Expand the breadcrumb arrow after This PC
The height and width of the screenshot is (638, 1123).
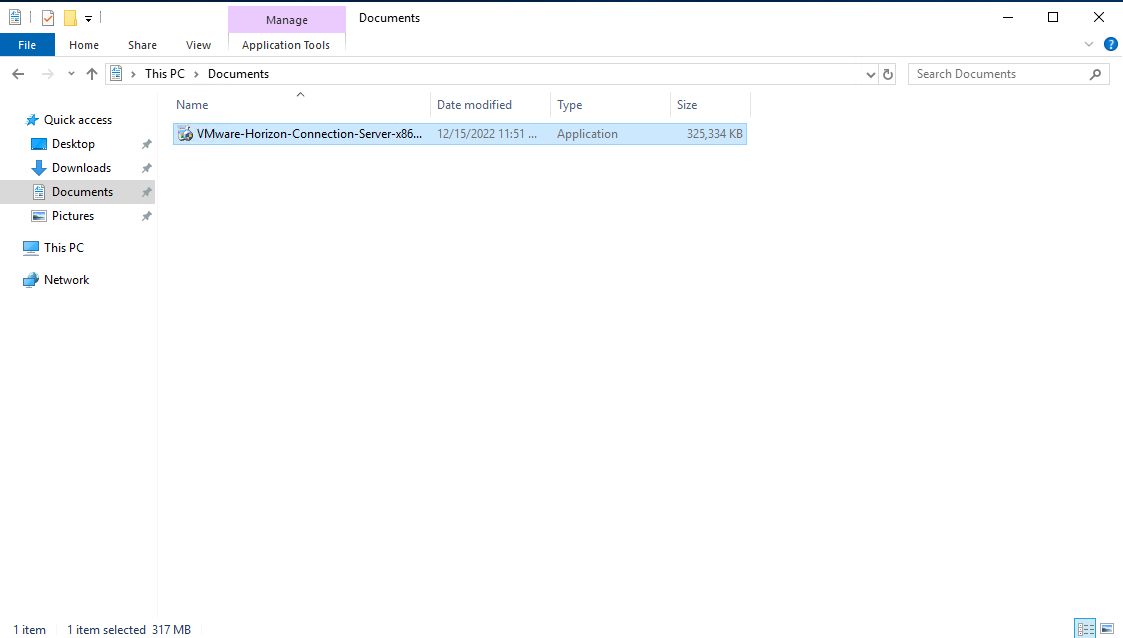click(196, 74)
